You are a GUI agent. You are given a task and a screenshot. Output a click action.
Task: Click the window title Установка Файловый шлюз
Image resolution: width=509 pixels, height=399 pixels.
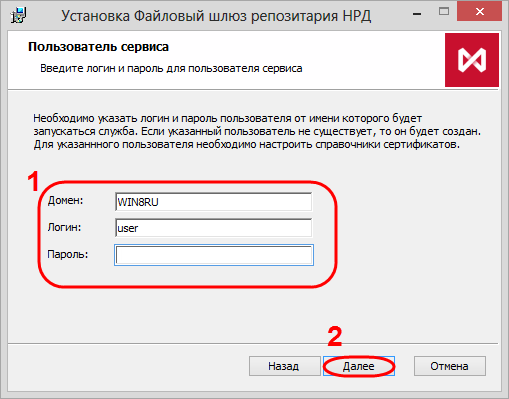pyautogui.click(x=216, y=16)
